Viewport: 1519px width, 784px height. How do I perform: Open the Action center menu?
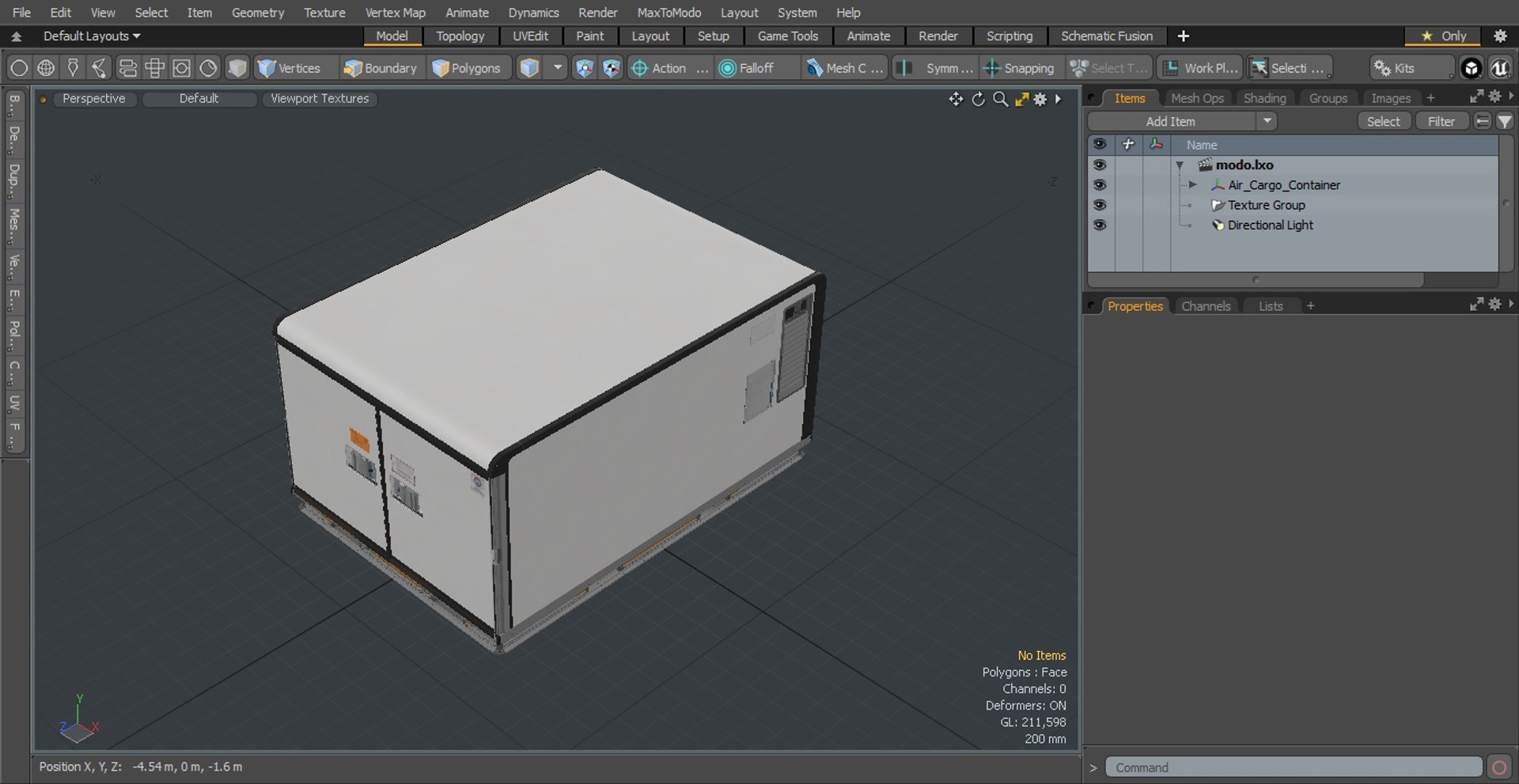[669, 68]
